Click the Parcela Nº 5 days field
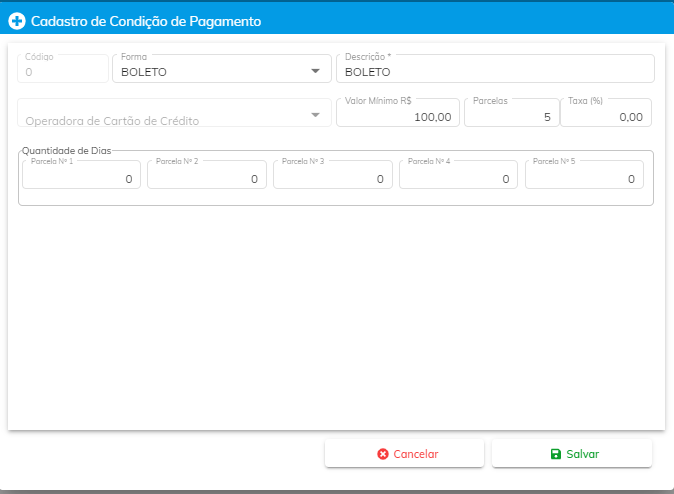This screenshot has width=674, height=494. pos(584,175)
